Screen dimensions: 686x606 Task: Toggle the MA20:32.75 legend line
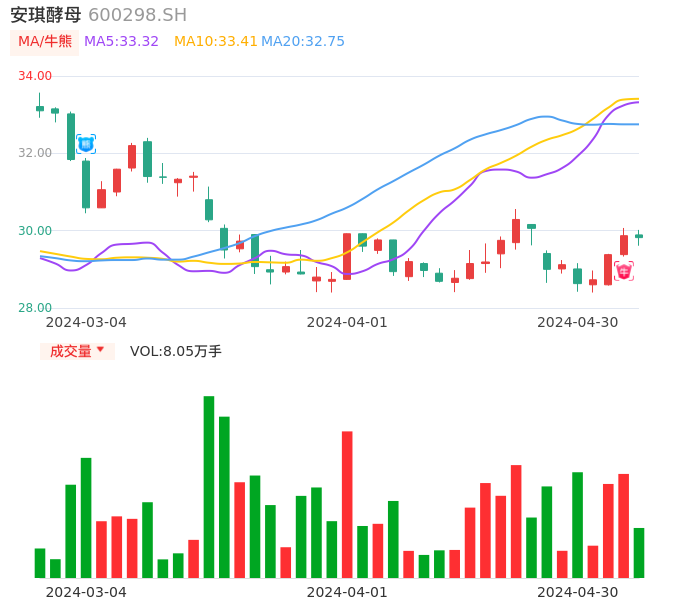pyautogui.click(x=302, y=42)
